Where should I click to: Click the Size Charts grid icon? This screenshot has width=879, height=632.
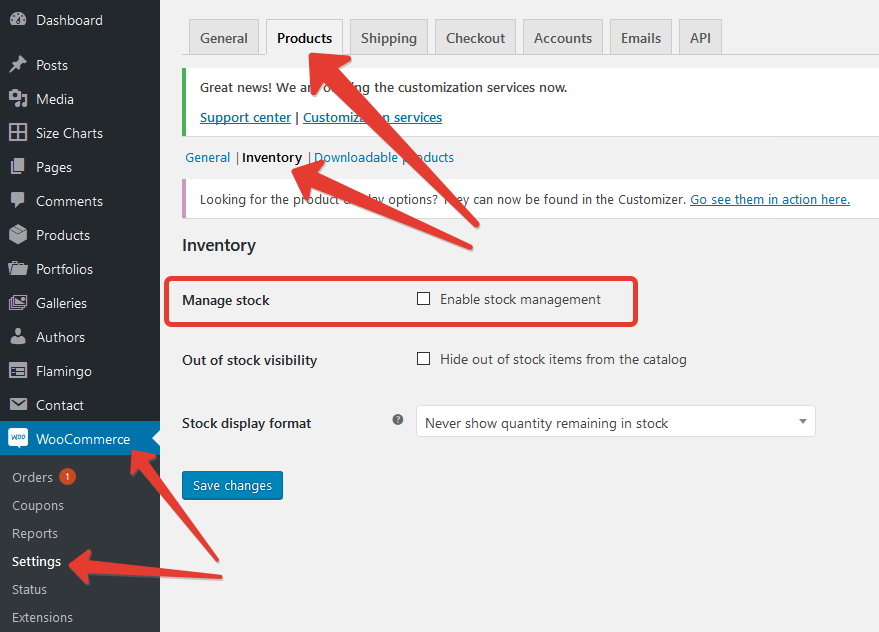tap(18, 133)
